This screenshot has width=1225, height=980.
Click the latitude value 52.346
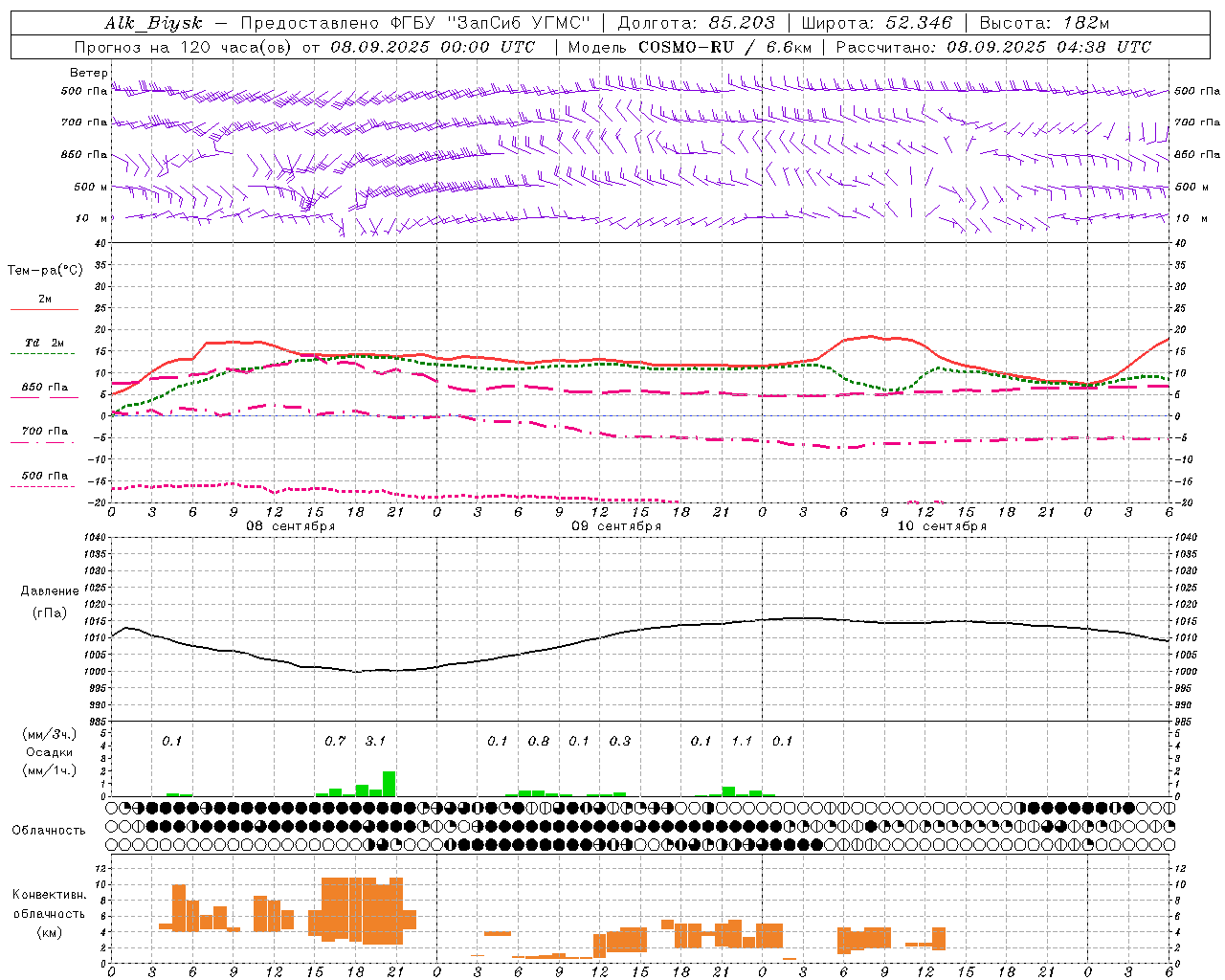tap(919, 23)
